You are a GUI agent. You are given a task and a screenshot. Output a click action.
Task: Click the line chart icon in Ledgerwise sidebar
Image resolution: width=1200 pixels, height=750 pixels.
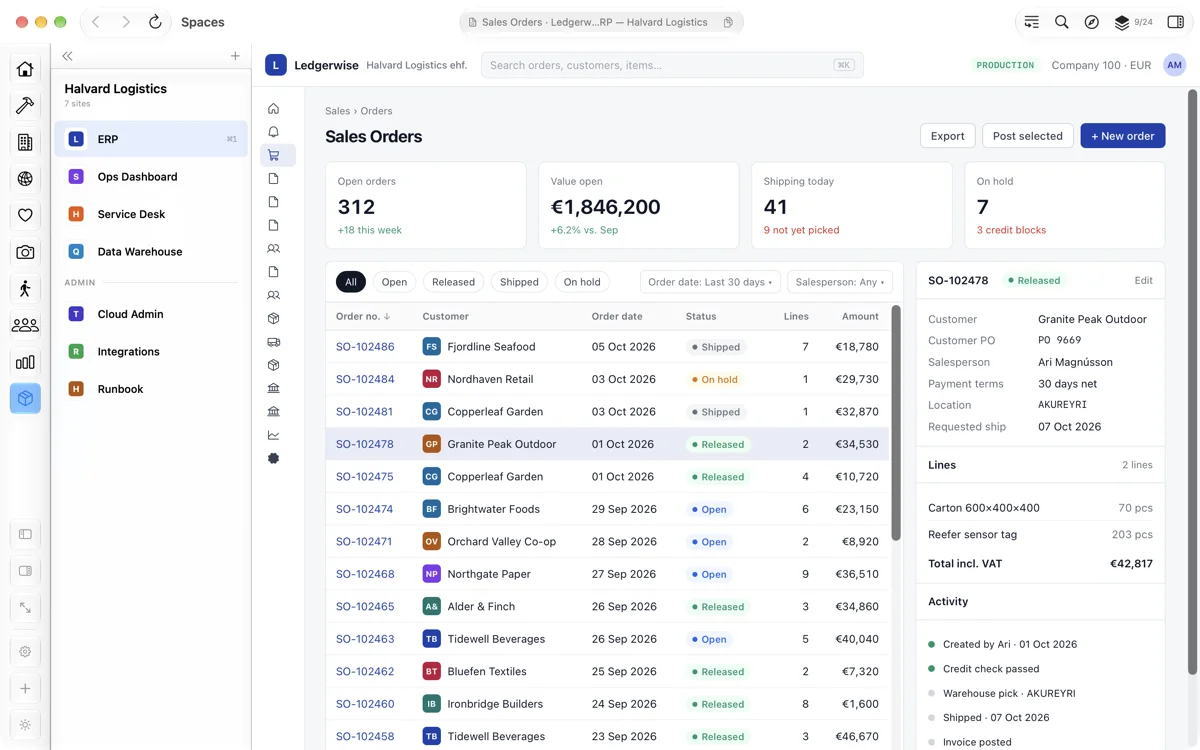click(x=273, y=435)
